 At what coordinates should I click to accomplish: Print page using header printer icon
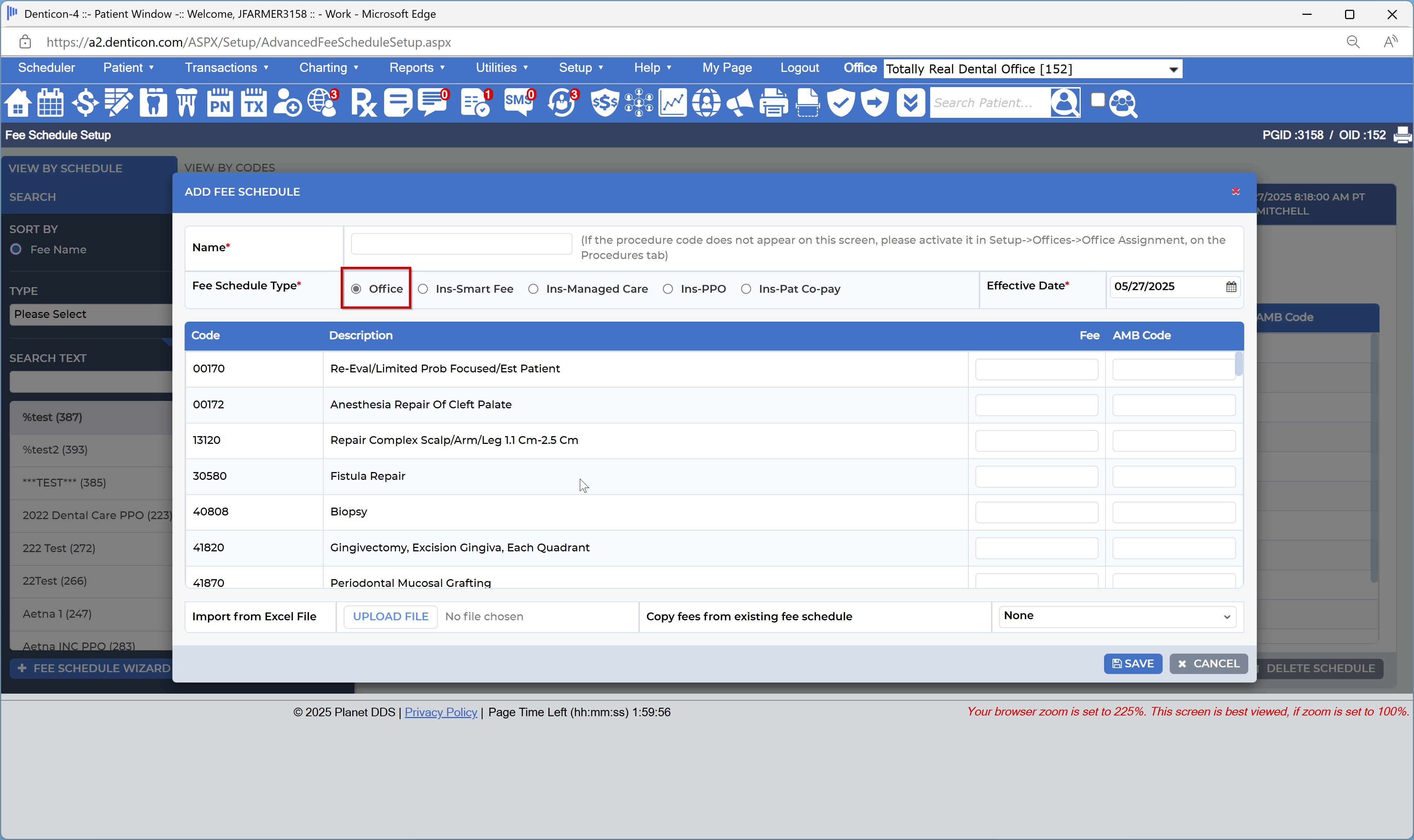[1403, 135]
